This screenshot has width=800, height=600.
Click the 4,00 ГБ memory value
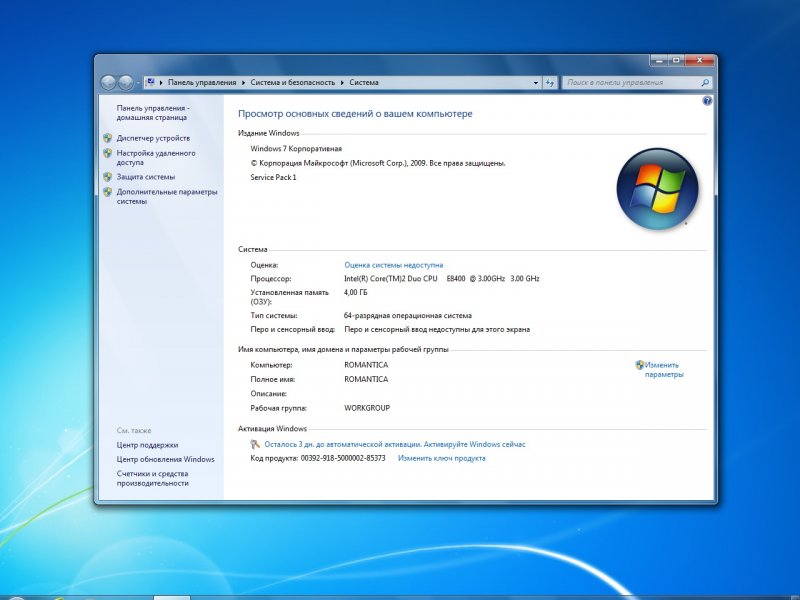coord(355,292)
